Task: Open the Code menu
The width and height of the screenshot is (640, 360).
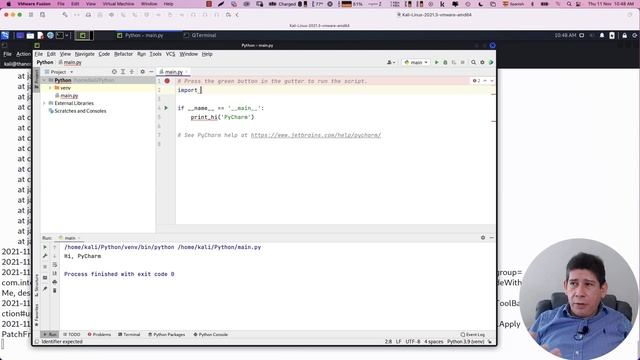Action: point(104,54)
